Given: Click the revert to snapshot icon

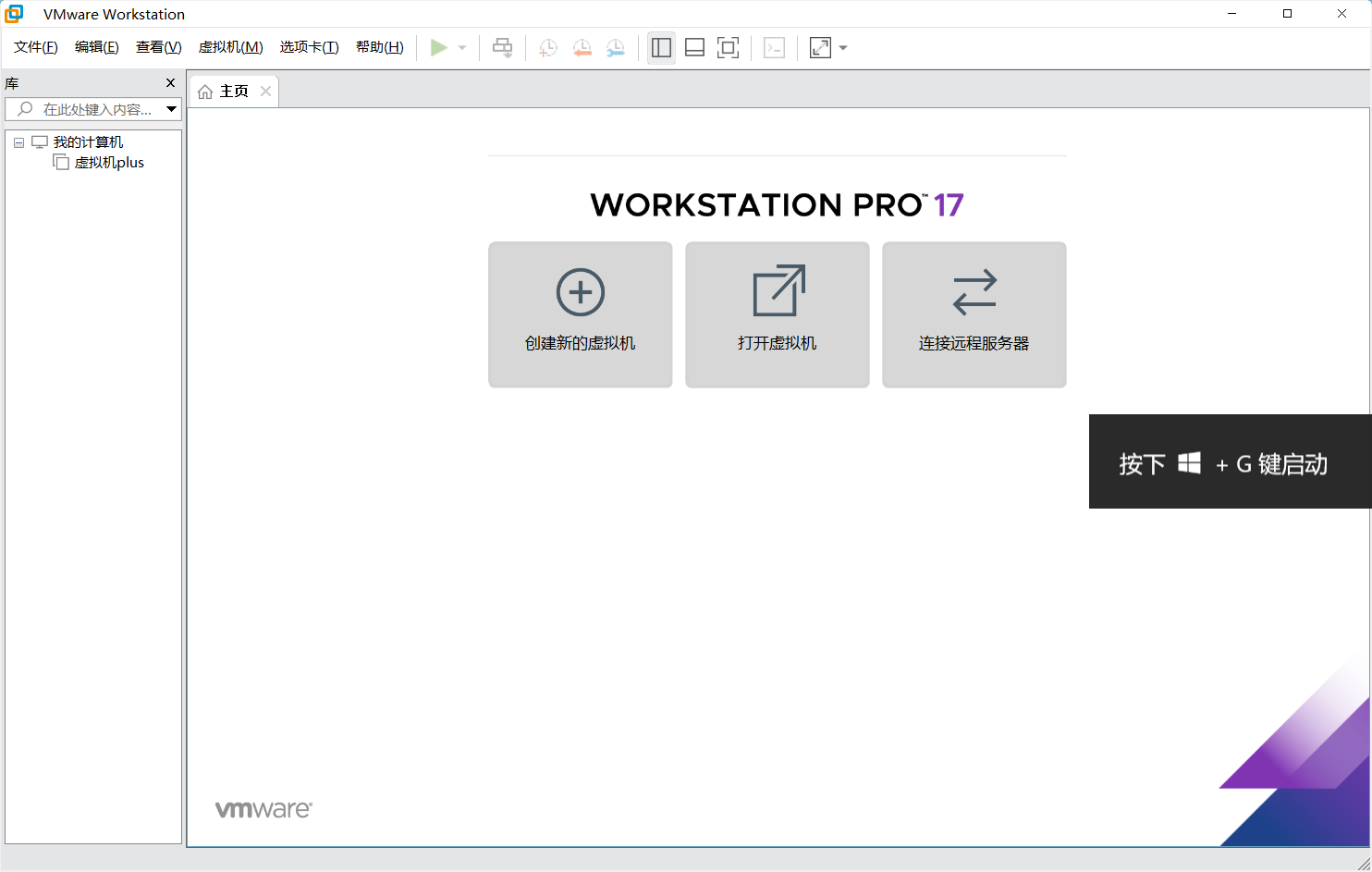Looking at the screenshot, I should point(582,47).
